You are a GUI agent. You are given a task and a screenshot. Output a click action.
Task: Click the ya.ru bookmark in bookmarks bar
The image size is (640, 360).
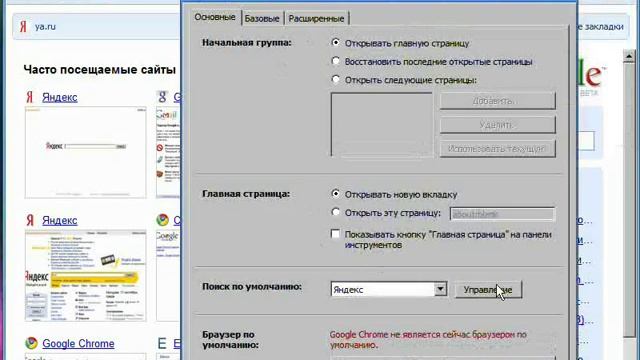pos(45,27)
